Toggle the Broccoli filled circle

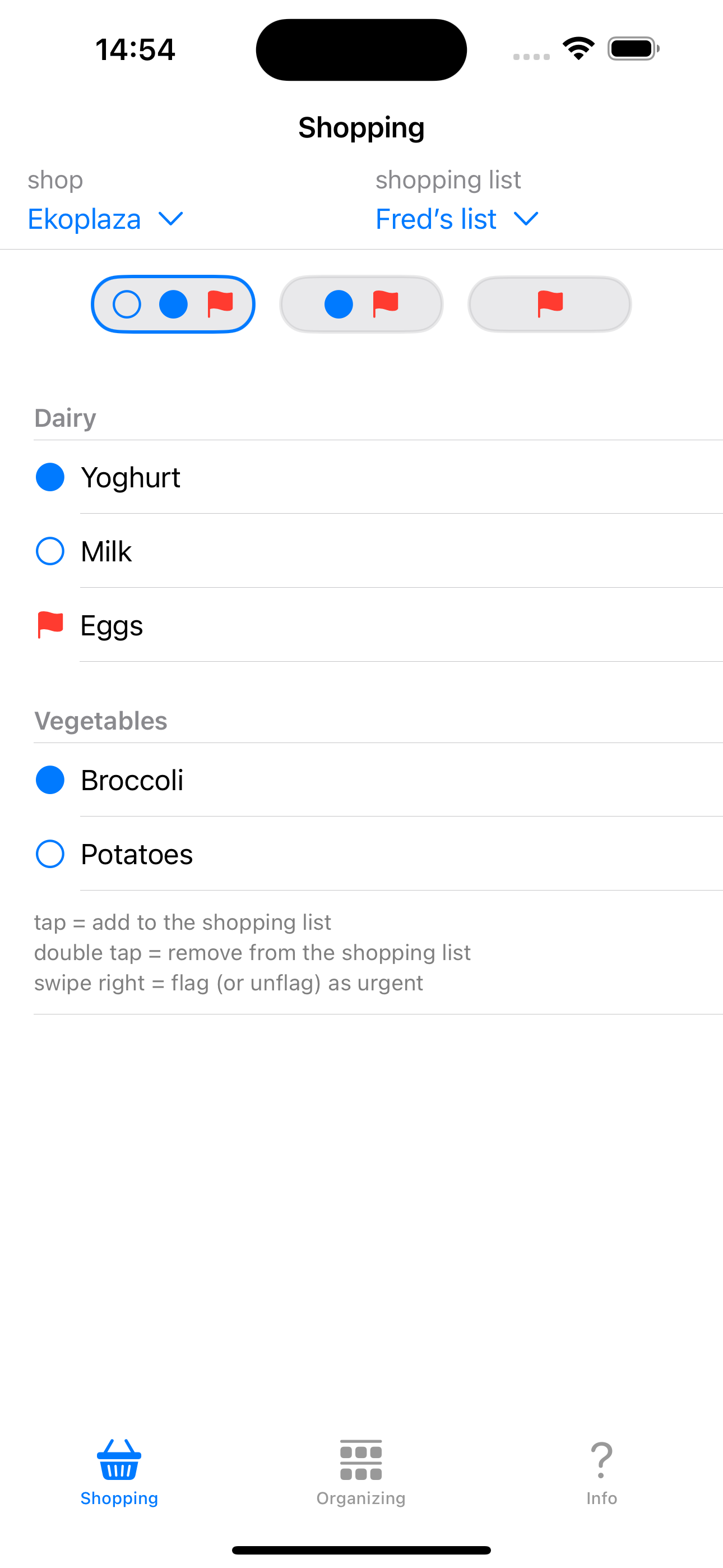[50, 780]
